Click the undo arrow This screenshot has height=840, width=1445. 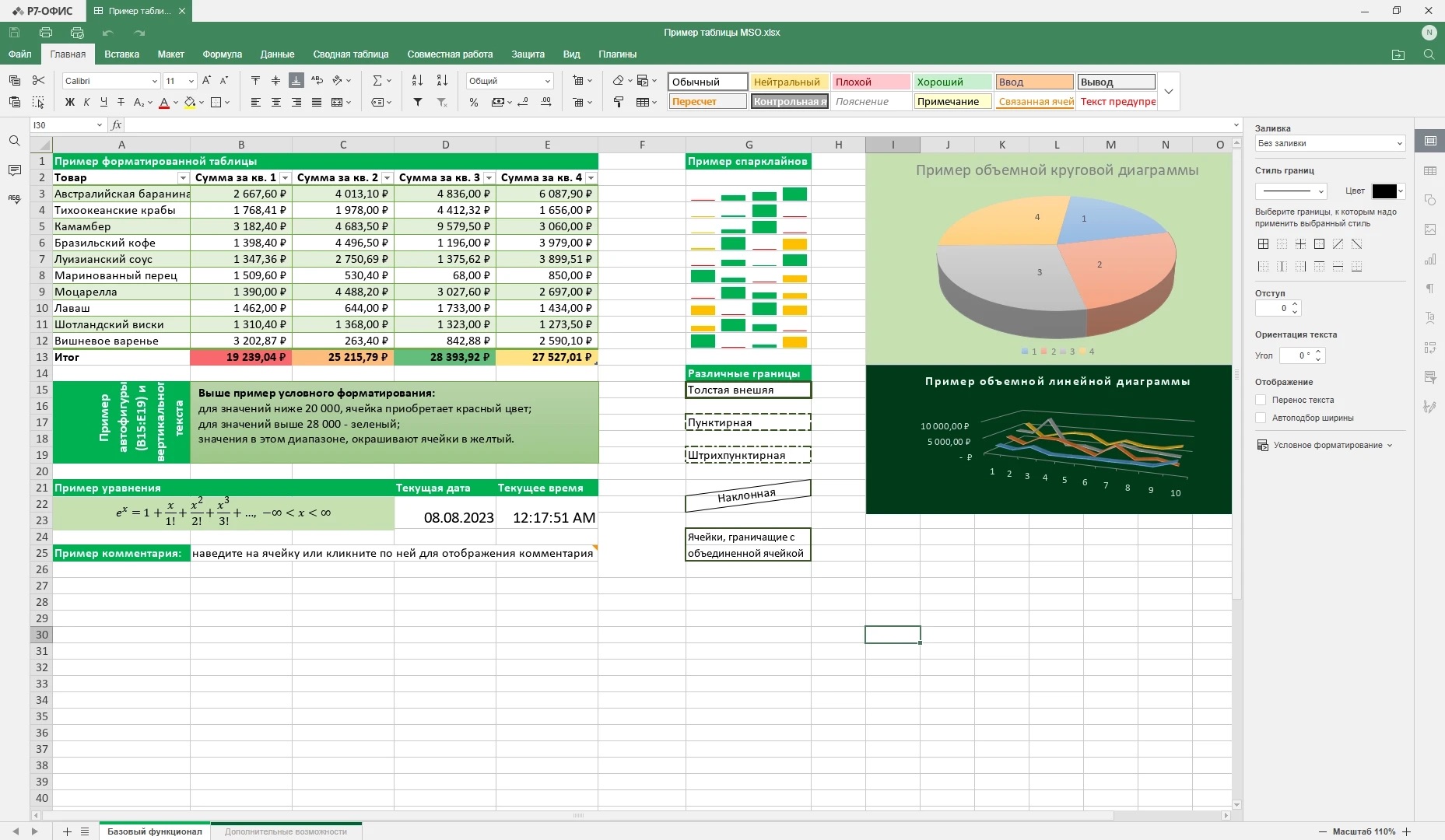[x=108, y=33]
